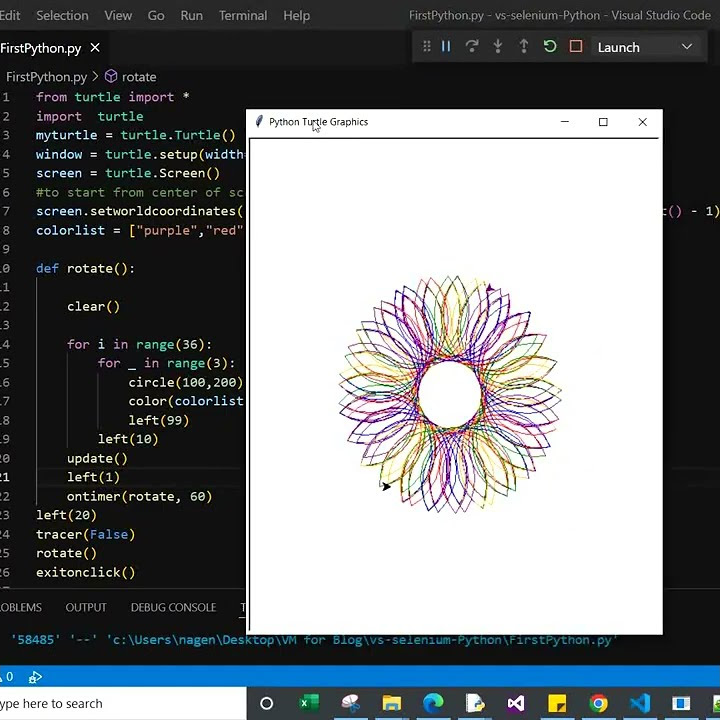Click the 'for i in range(36):' line
This screenshot has height=720, width=720.
[140, 344]
